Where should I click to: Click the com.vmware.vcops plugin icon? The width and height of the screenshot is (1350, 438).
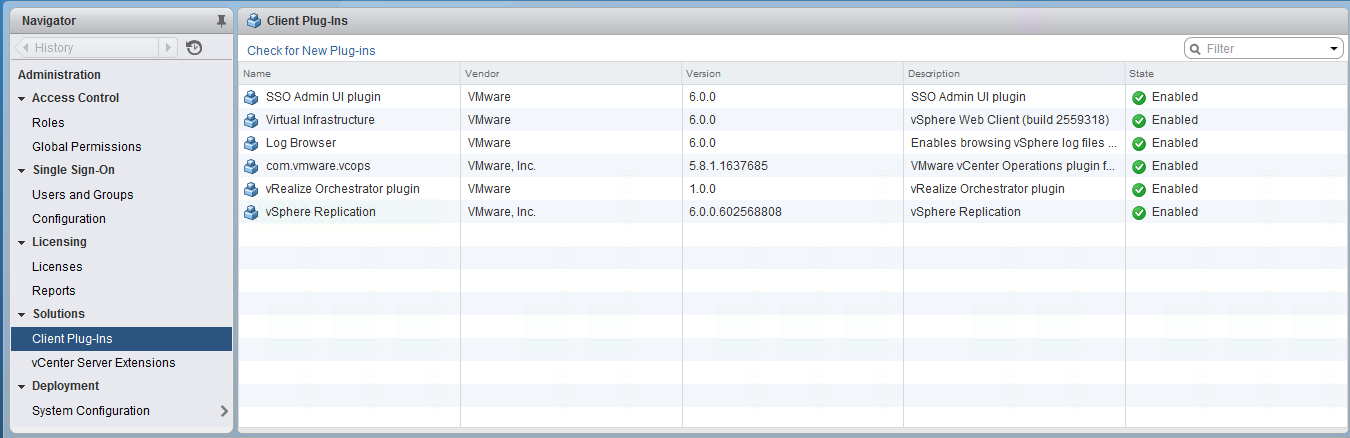251,166
